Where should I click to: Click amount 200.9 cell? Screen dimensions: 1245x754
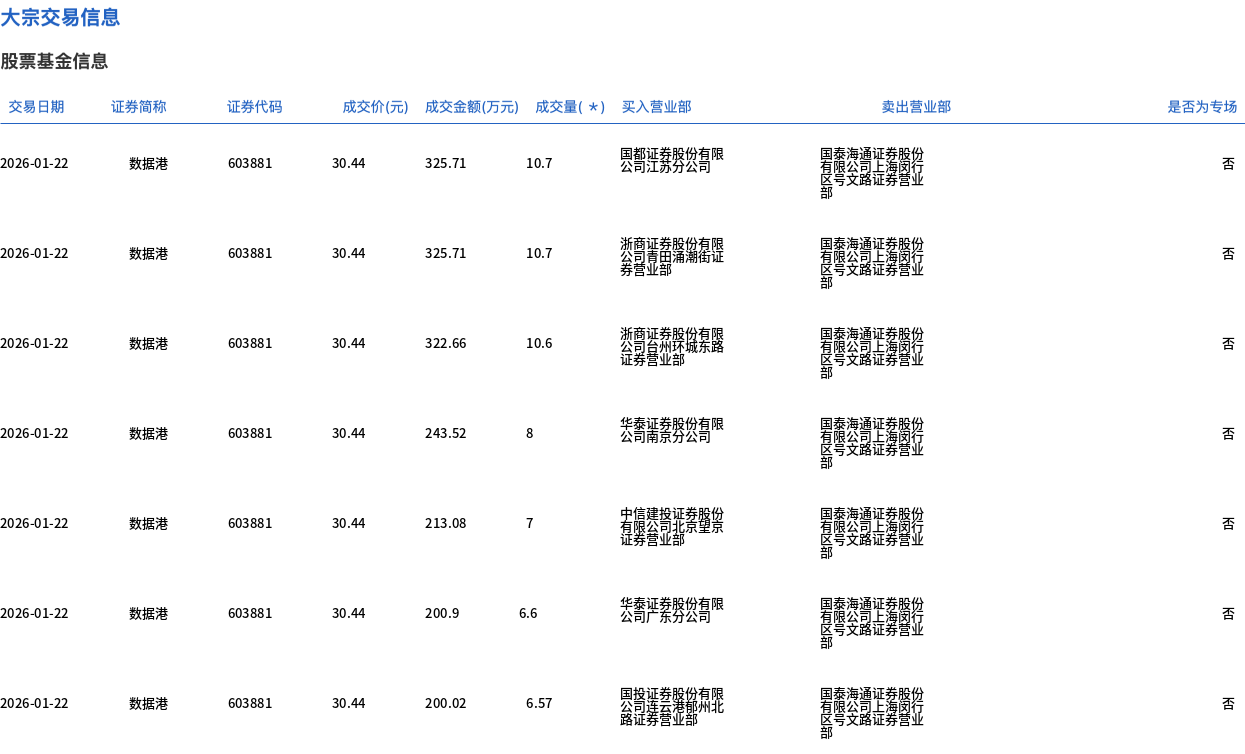coord(442,613)
